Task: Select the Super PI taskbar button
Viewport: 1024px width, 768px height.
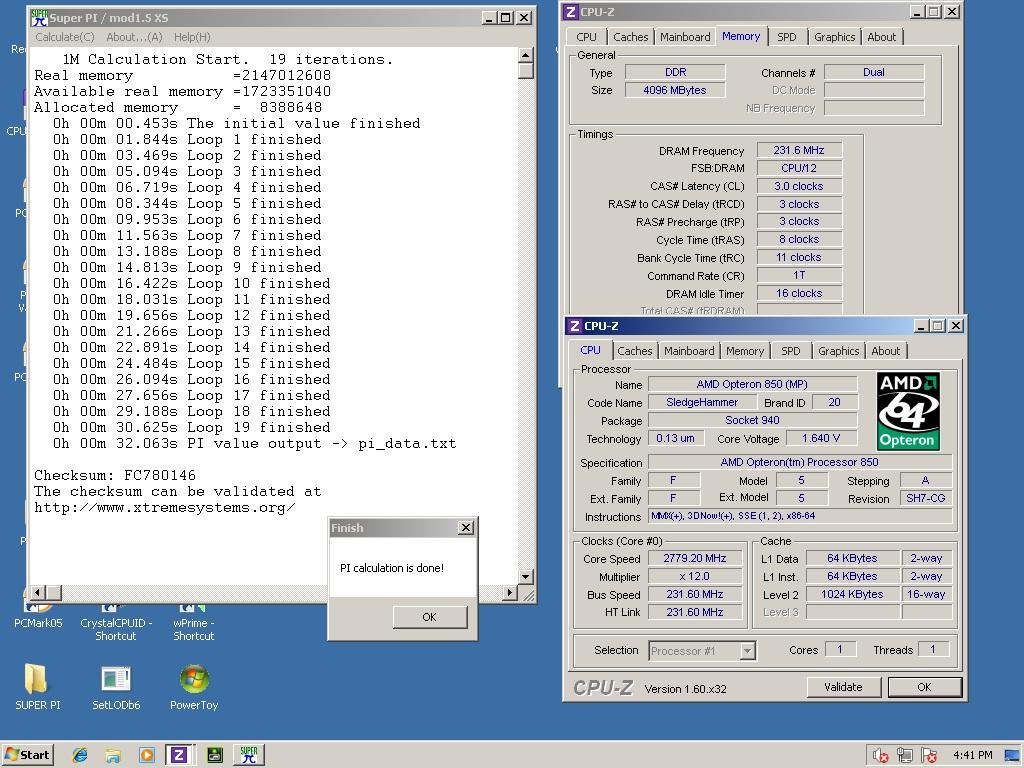Action: click(248, 755)
